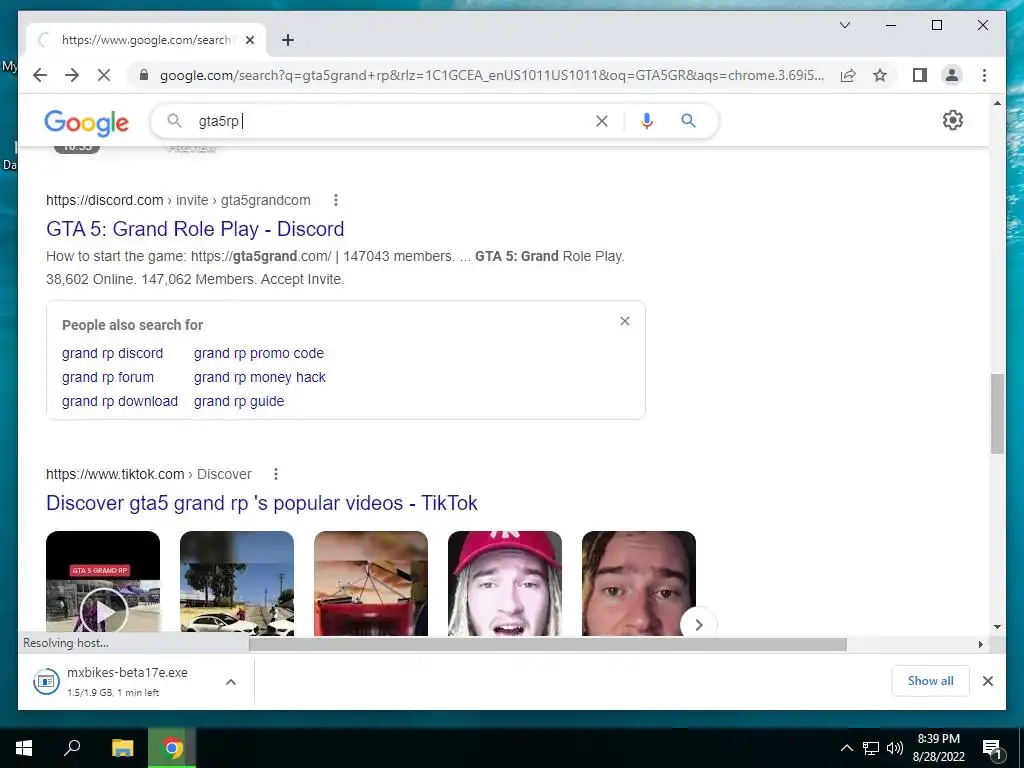
Task: Show next TikTok videos with arrow
Action: [x=698, y=625]
